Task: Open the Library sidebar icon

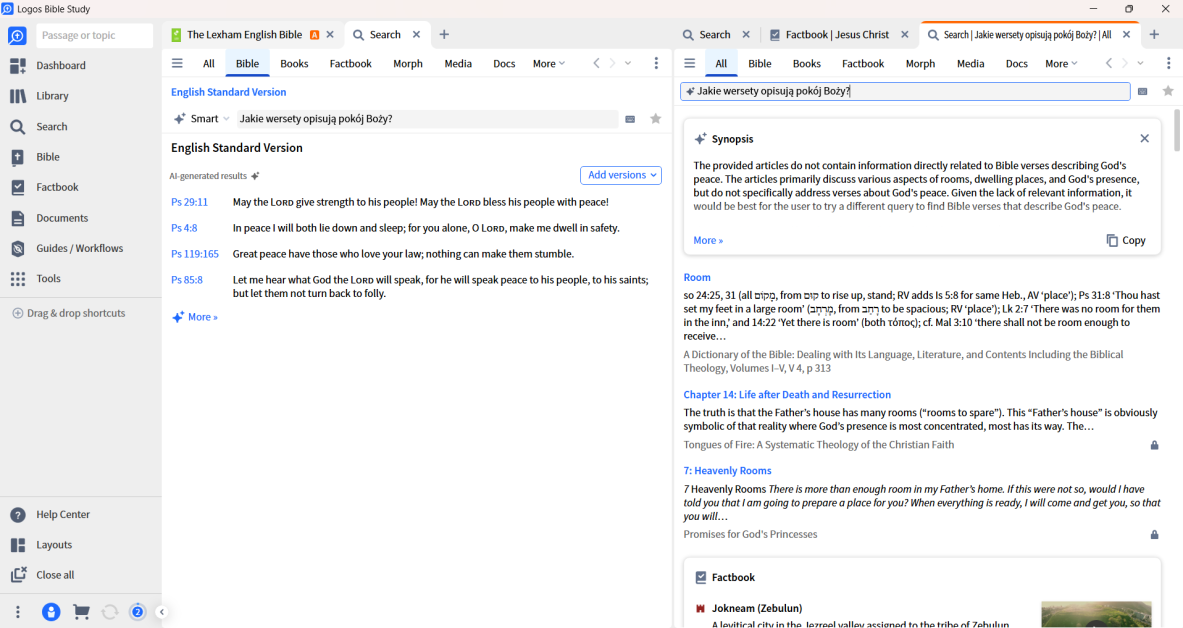Action: 18,96
